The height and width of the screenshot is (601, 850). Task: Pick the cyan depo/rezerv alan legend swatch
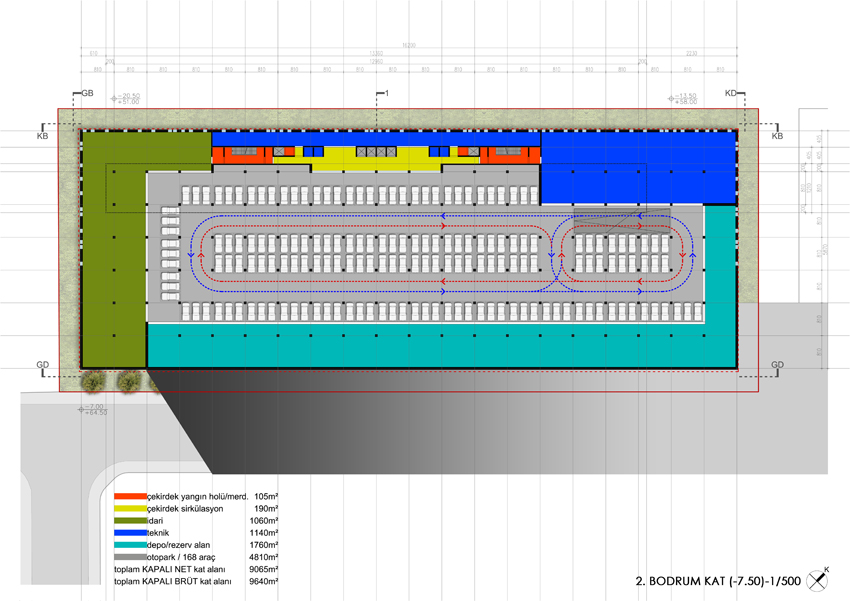[130, 545]
